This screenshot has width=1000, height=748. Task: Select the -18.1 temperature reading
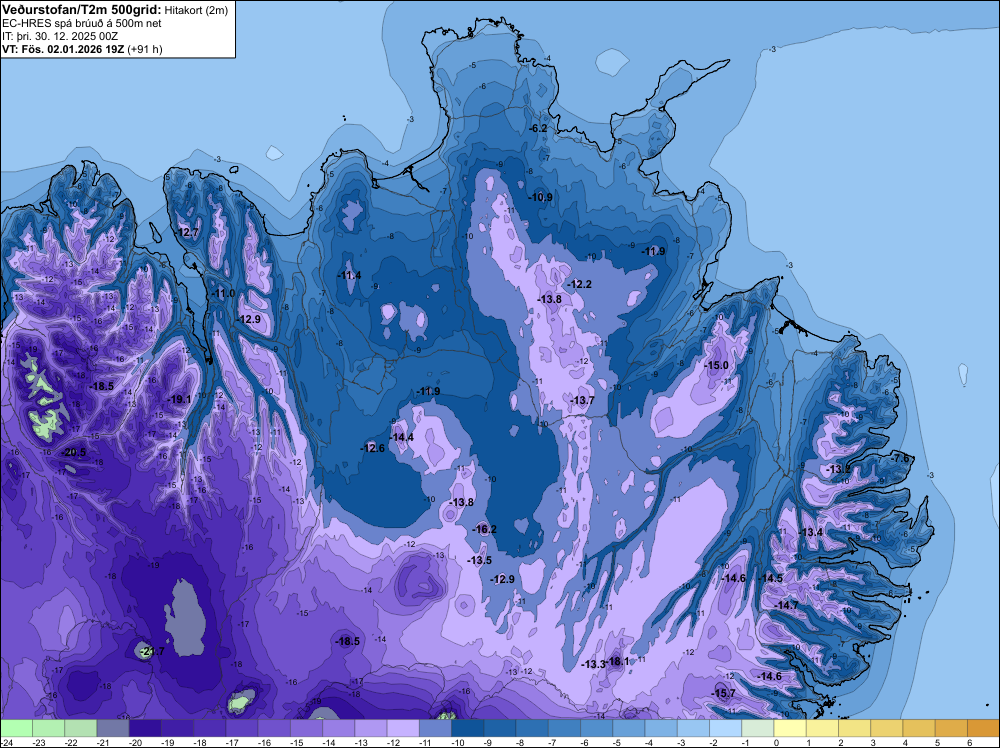617,662
